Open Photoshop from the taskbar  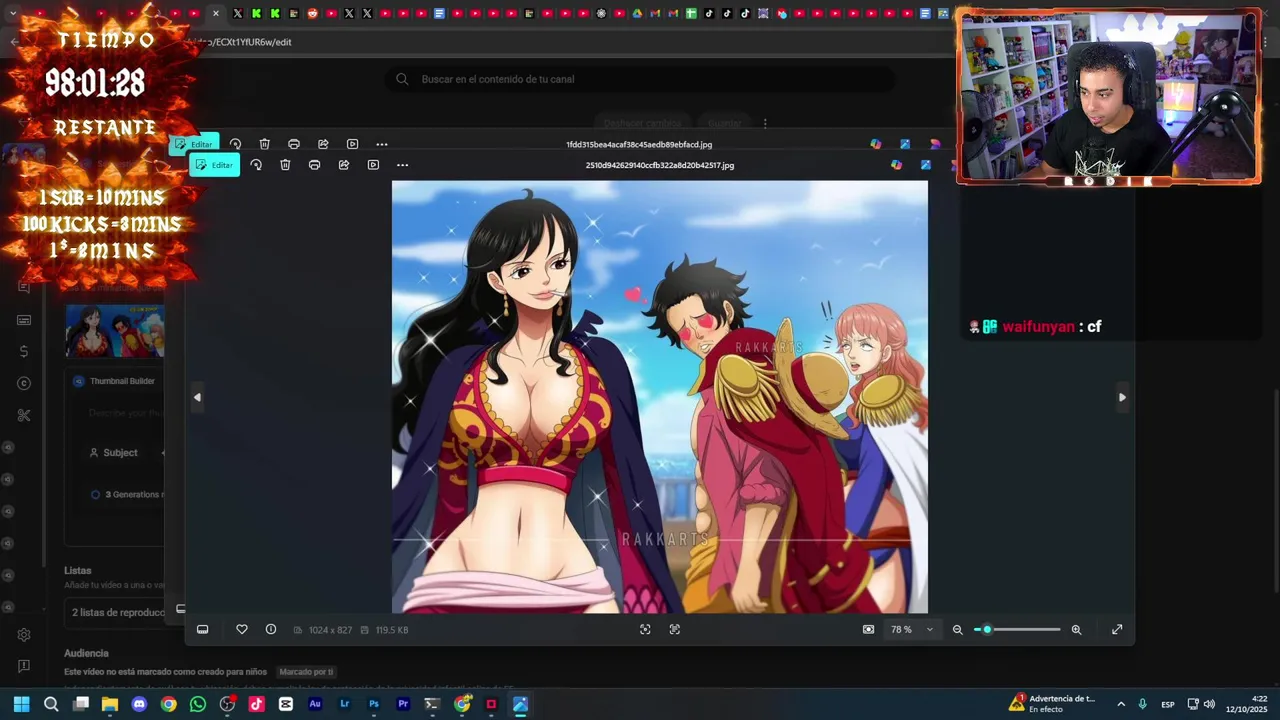coord(374,704)
